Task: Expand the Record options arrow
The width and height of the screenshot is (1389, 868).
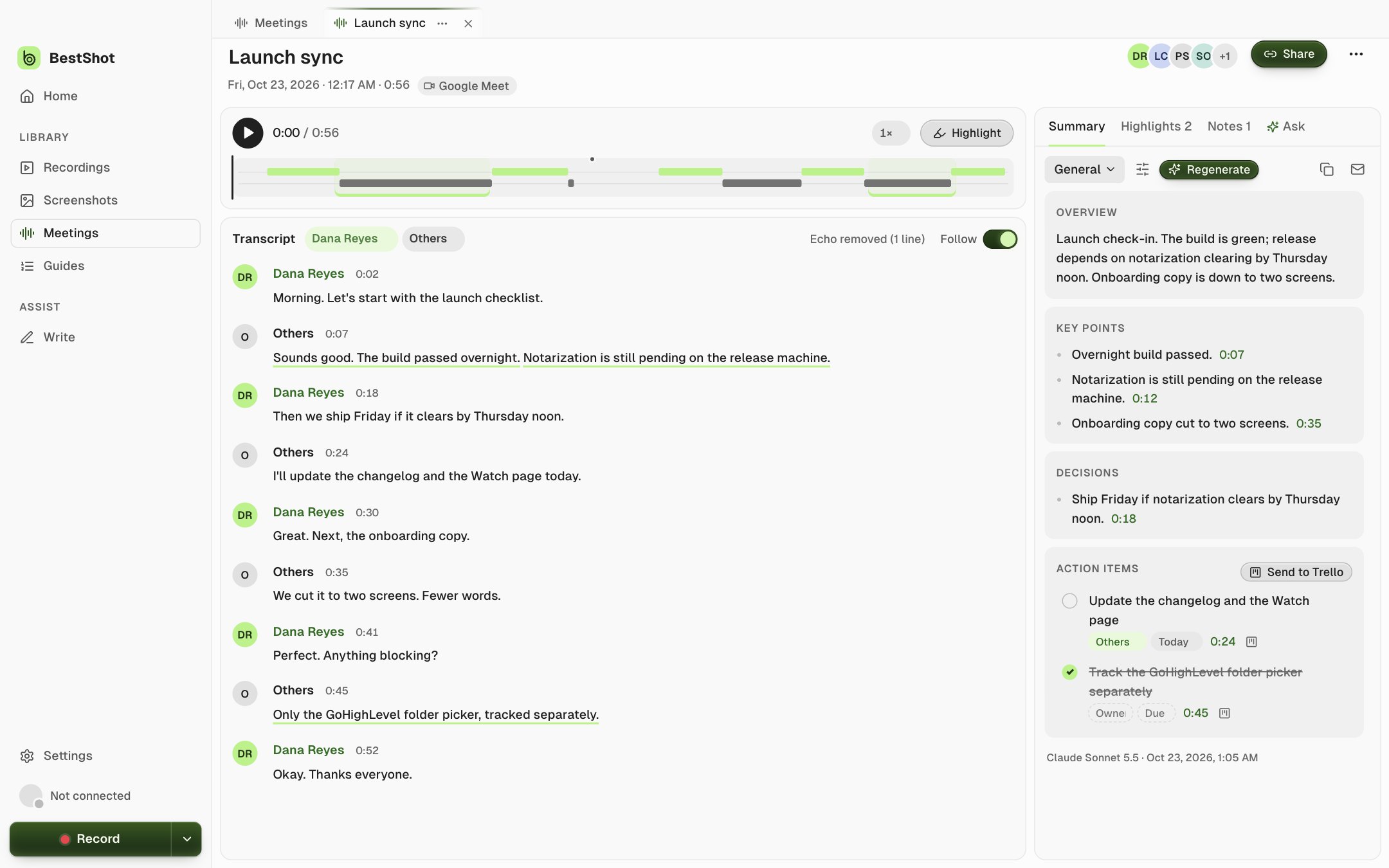Action: click(187, 838)
